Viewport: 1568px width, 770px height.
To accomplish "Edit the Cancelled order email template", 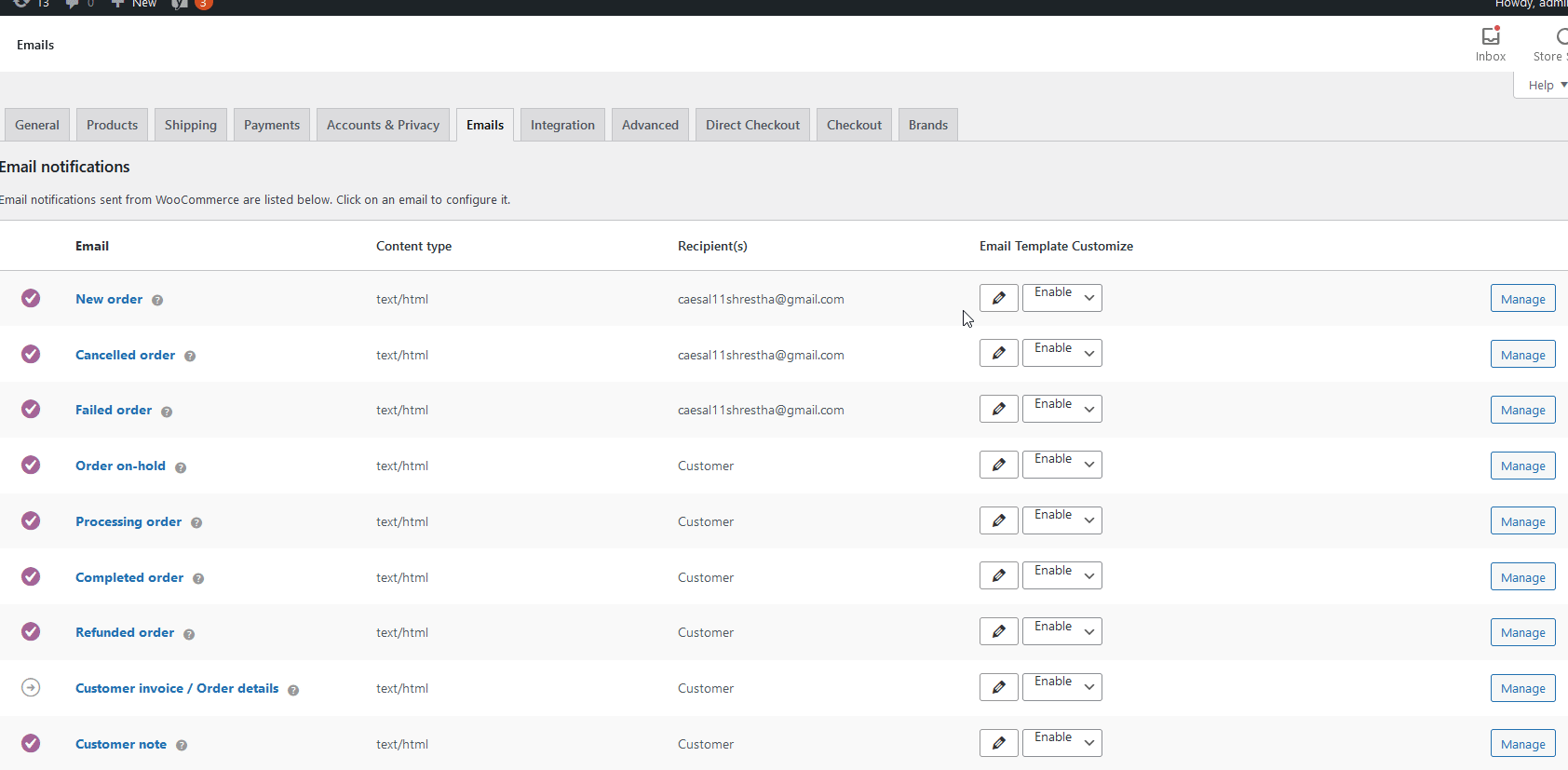I will [998, 353].
